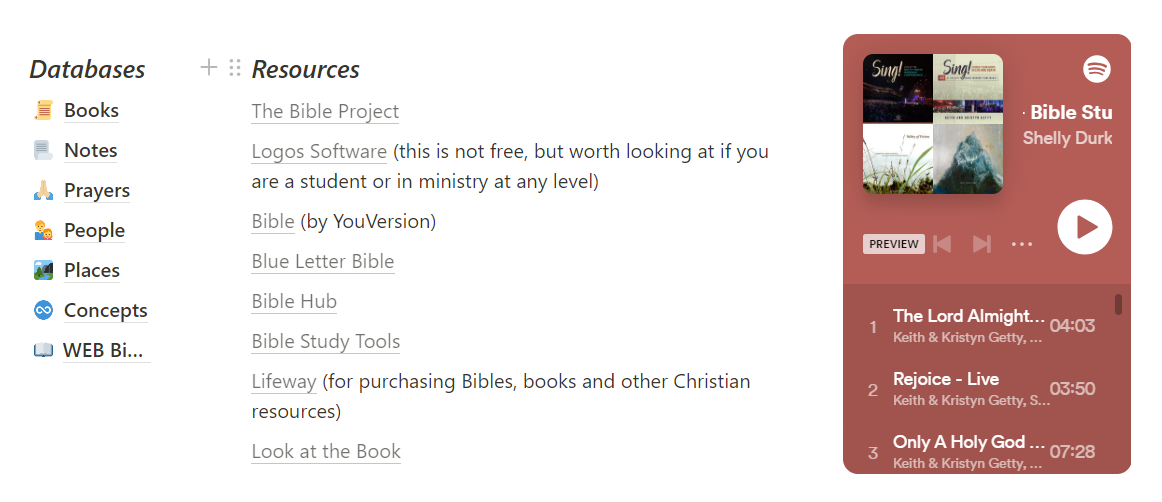Screen dimensions: 1162x502
Task: Click the plus icon to add a block
Action: (209, 68)
